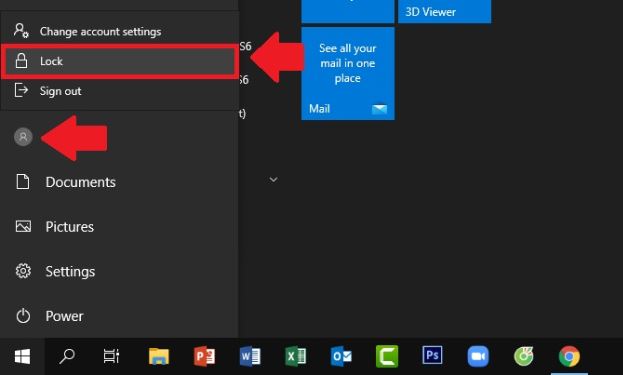Select the Lock option
Screen dimensions: 623x375
pos(119,61)
